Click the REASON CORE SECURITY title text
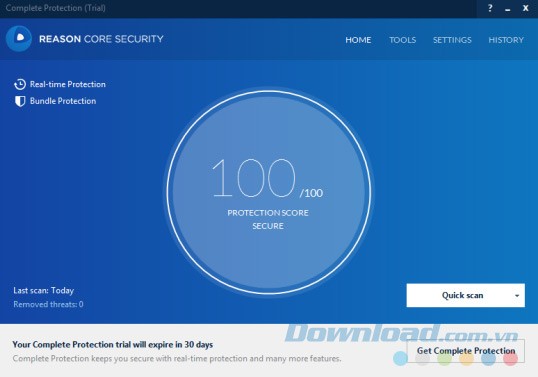 pyautogui.click(x=101, y=39)
